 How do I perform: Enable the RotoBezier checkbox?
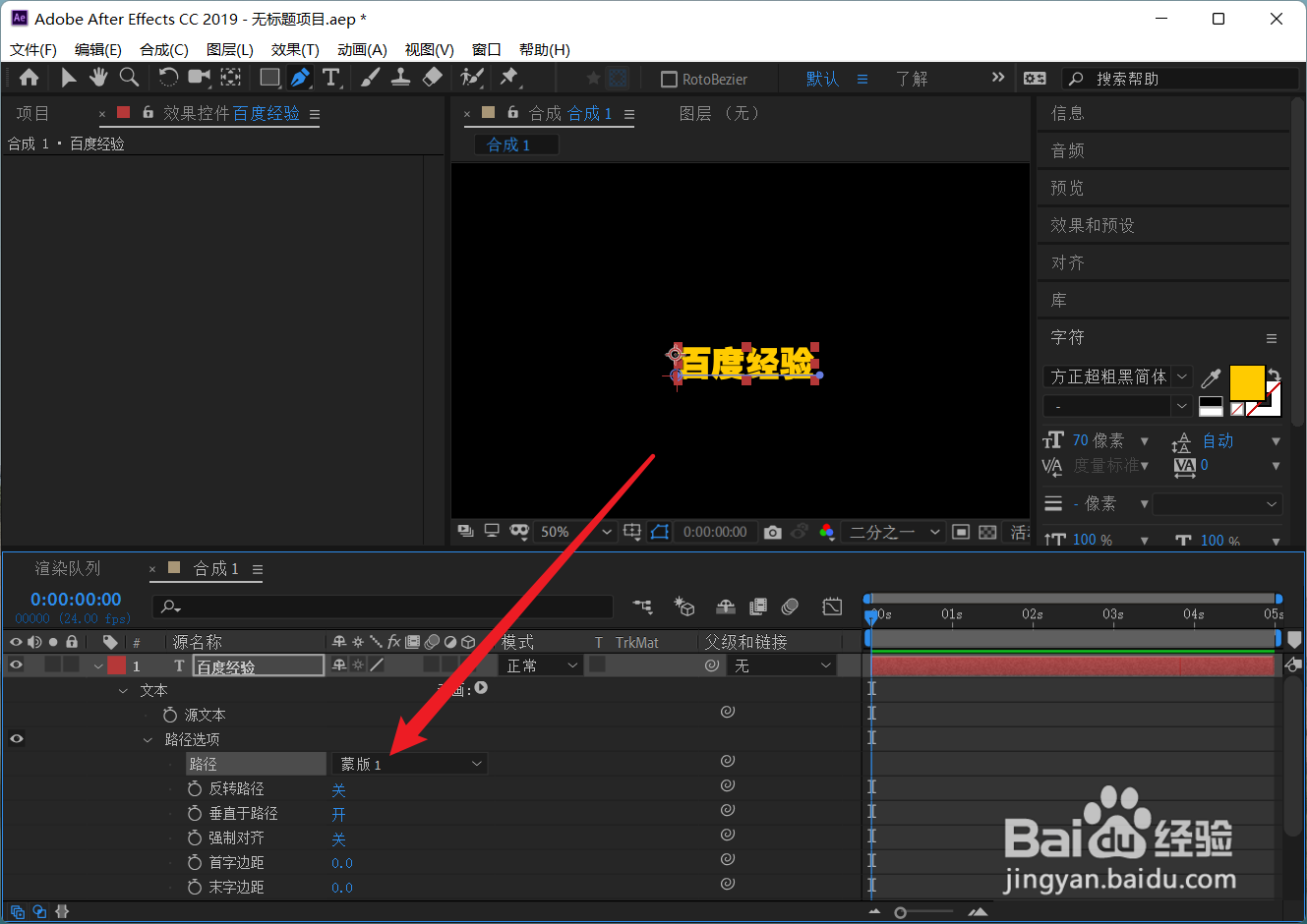click(x=670, y=80)
